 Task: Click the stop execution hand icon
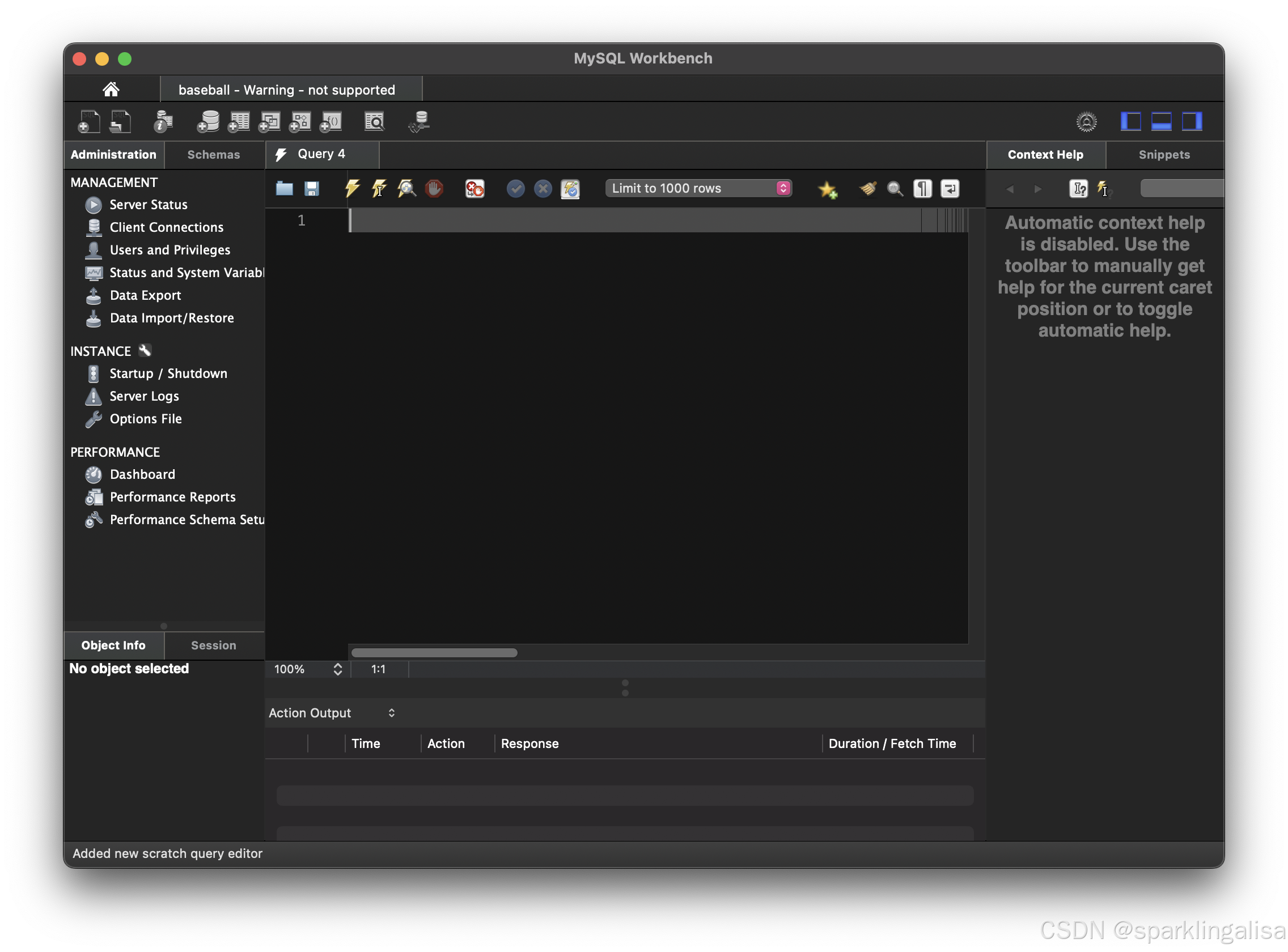pos(434,189)
